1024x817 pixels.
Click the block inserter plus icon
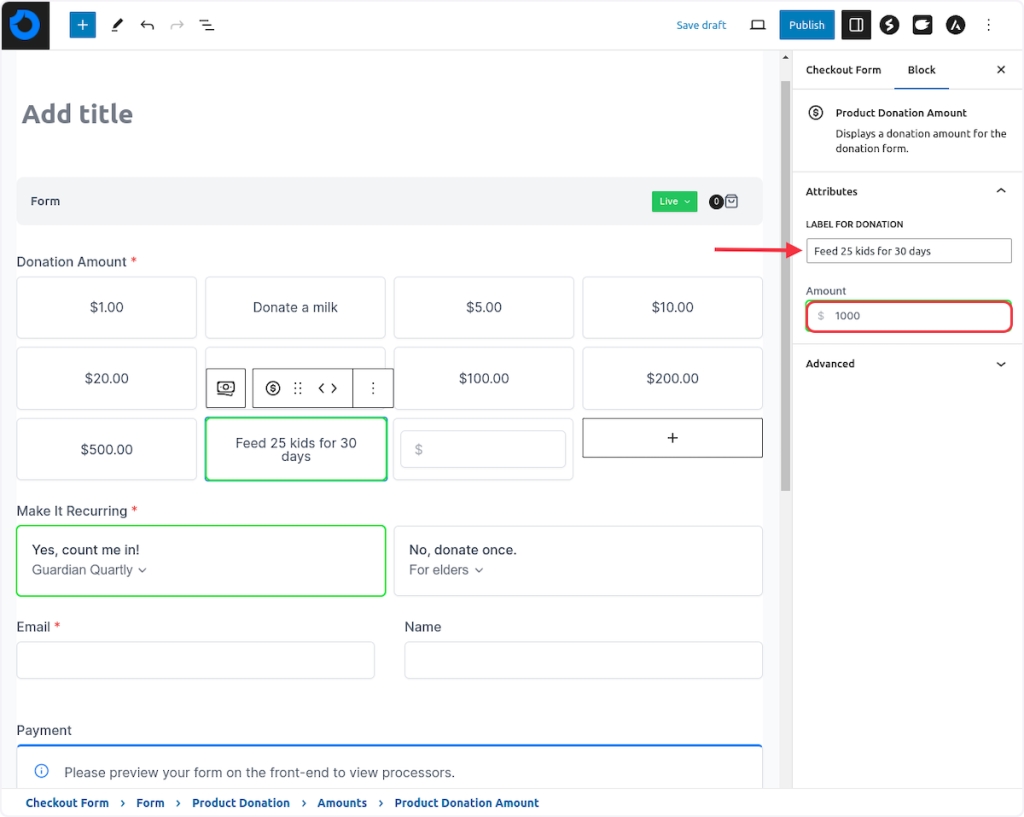tap(82, 25)
